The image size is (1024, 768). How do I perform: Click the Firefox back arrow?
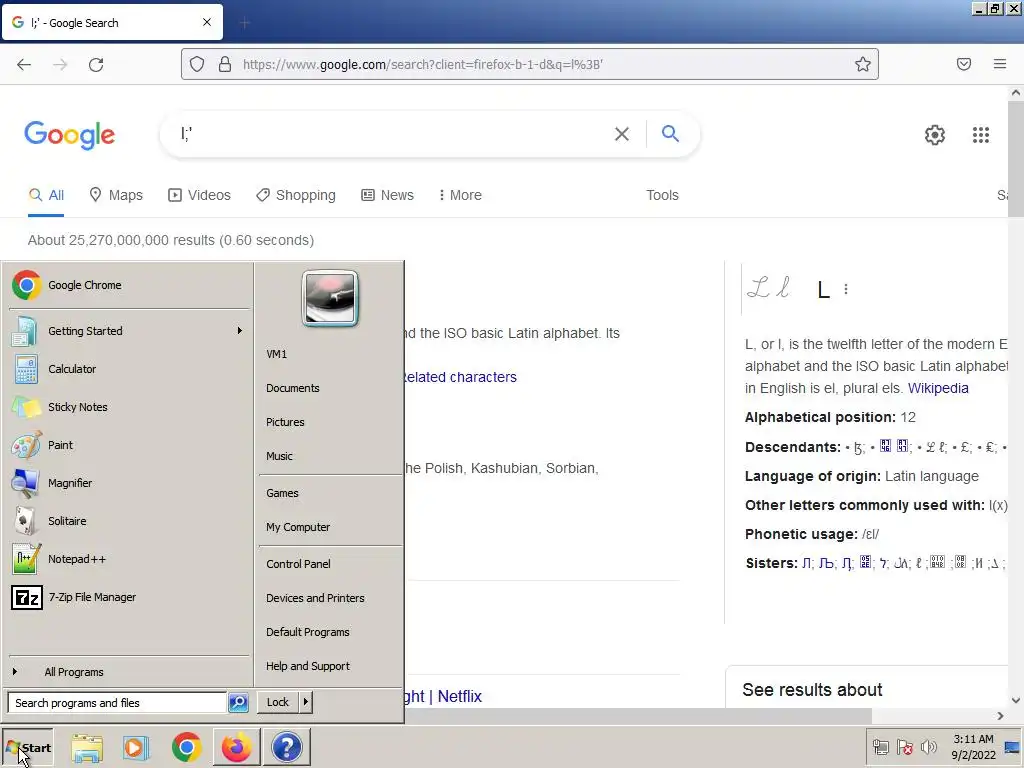(24, 64)
